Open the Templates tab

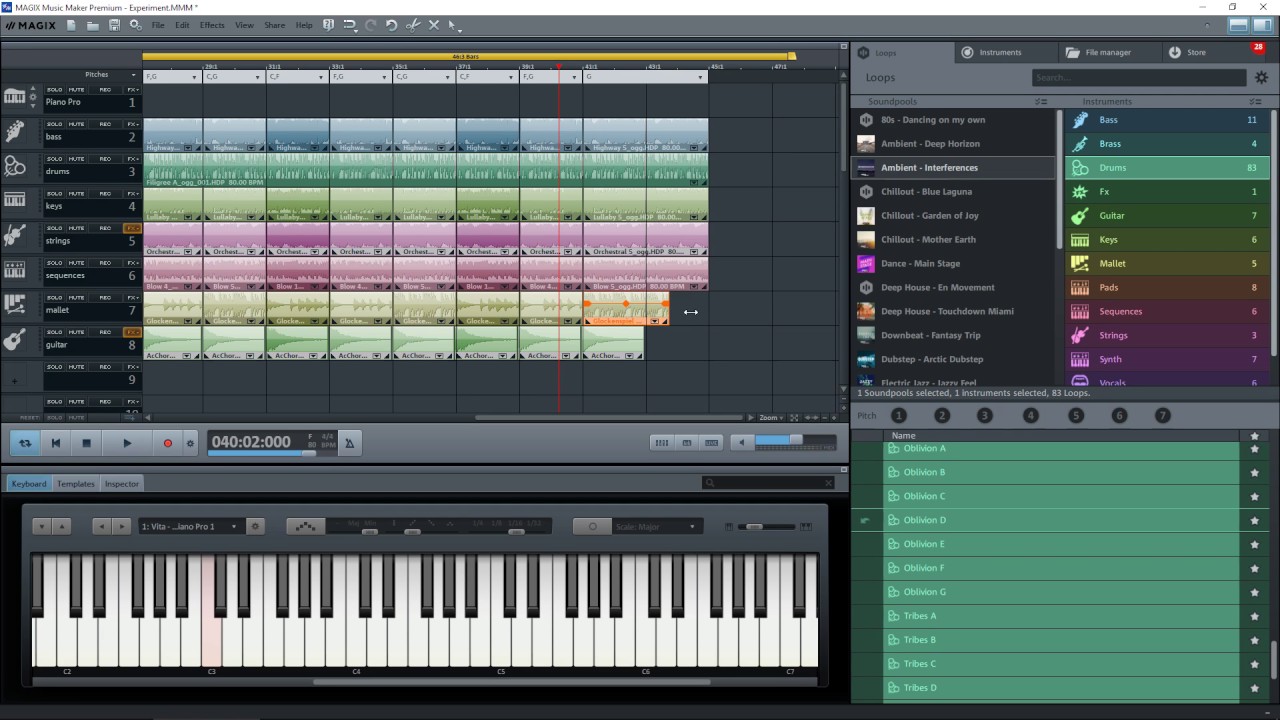coord(75,484)
